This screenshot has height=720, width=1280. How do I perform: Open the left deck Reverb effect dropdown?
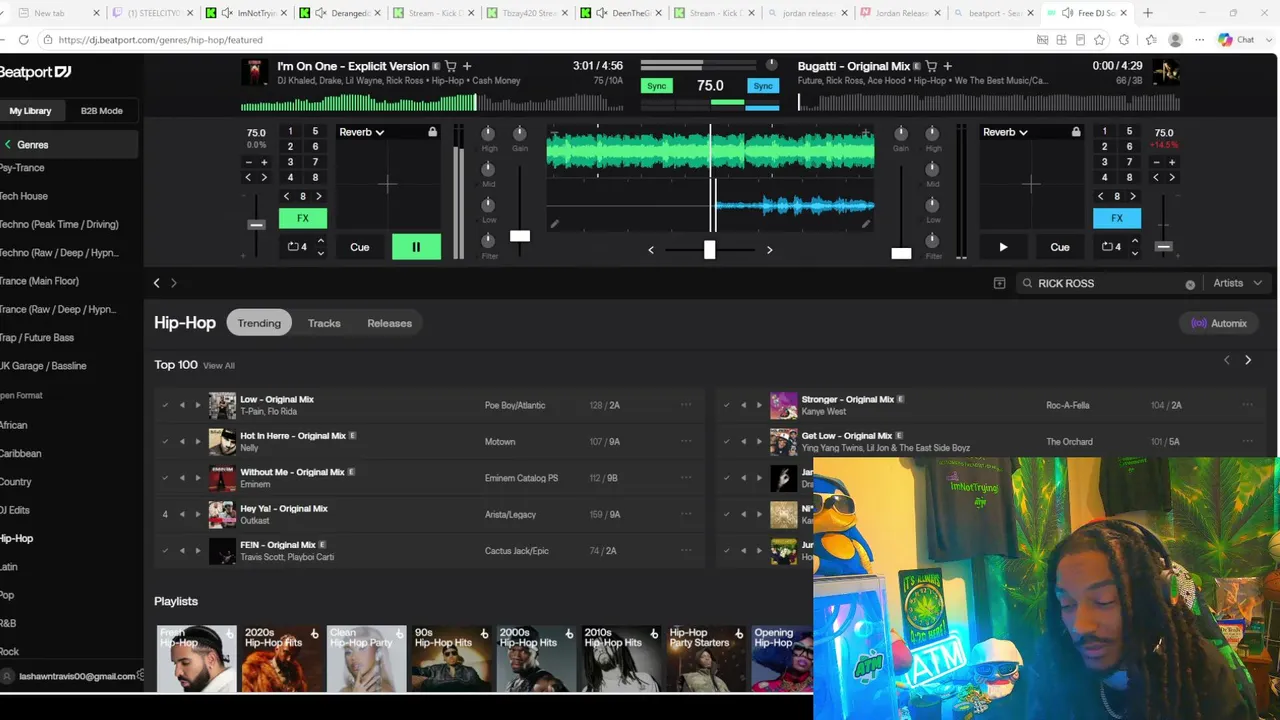[x=362, y=132]
